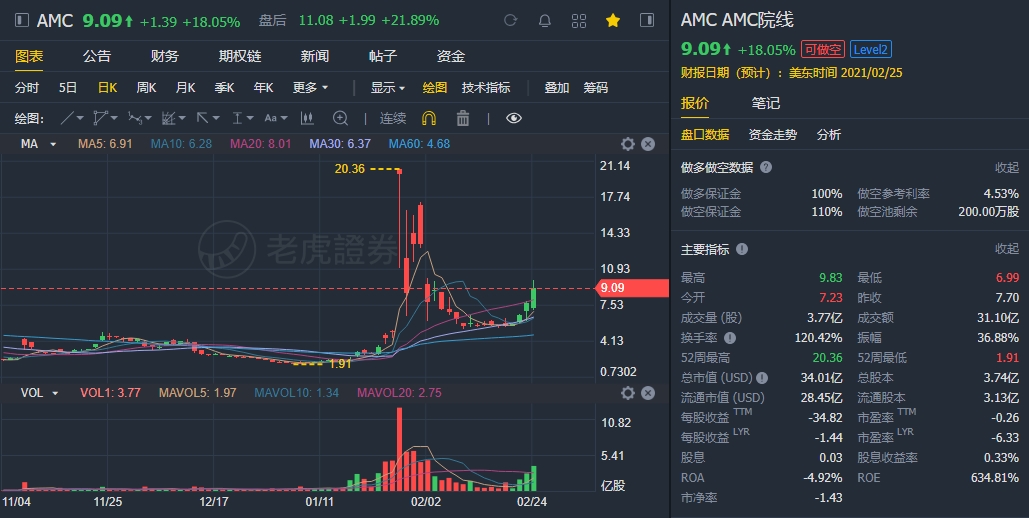Collapse 做多做空数据 section via 收起

(1007, 167)
